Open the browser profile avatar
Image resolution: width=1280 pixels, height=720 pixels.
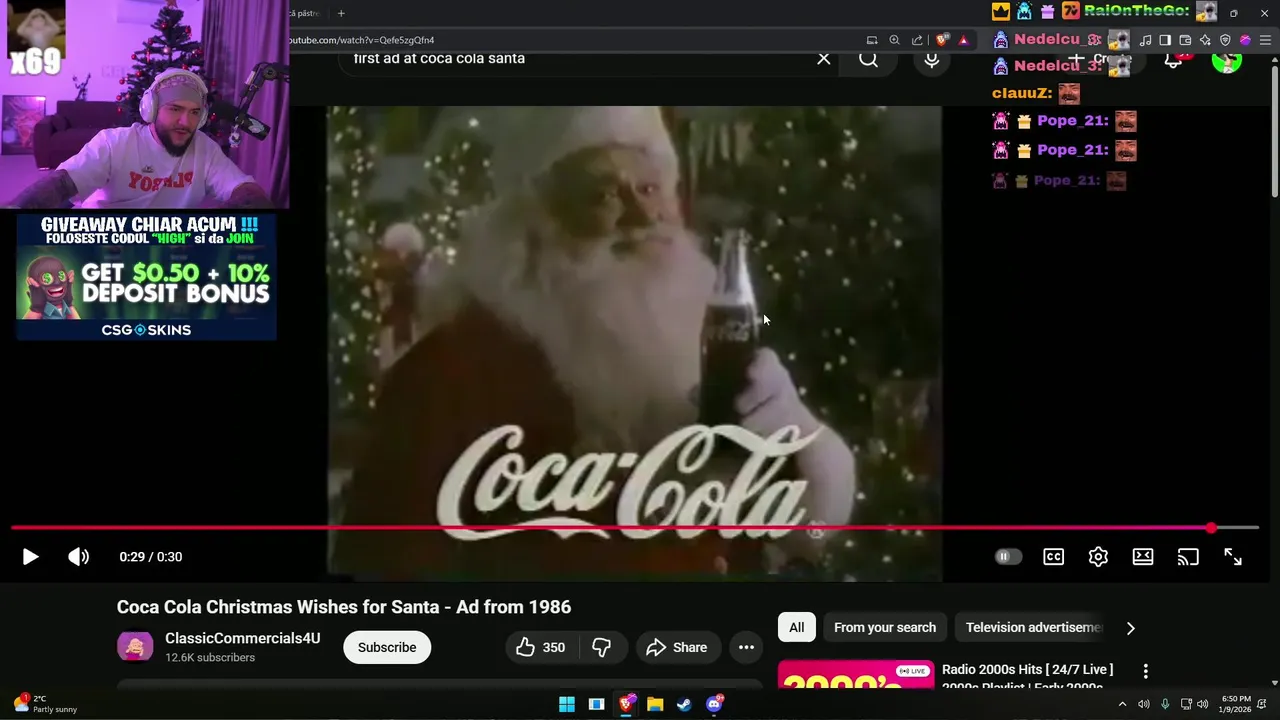tap(1245, 40)
